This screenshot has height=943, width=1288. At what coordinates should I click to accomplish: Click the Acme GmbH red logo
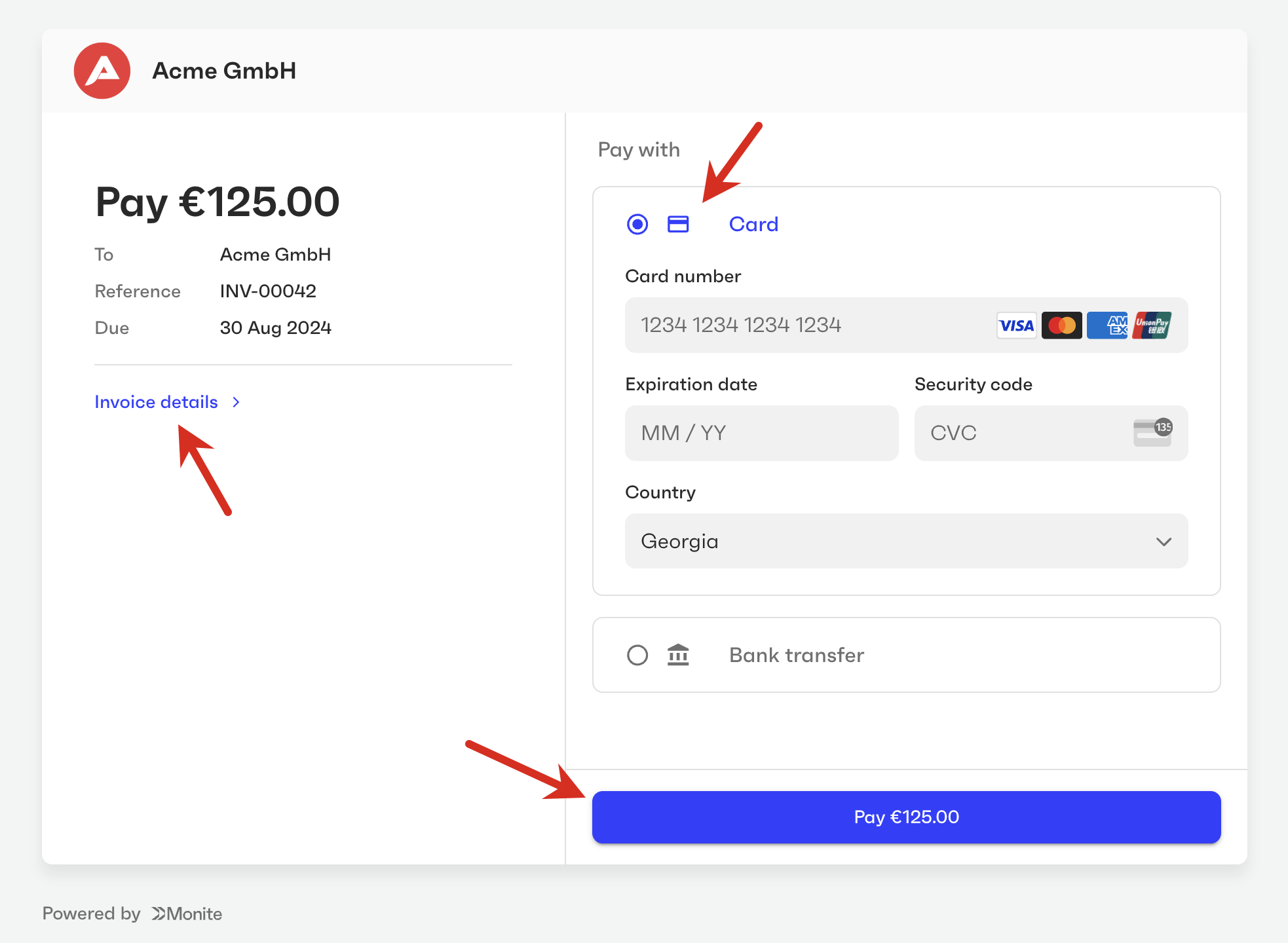coord(102,71)
